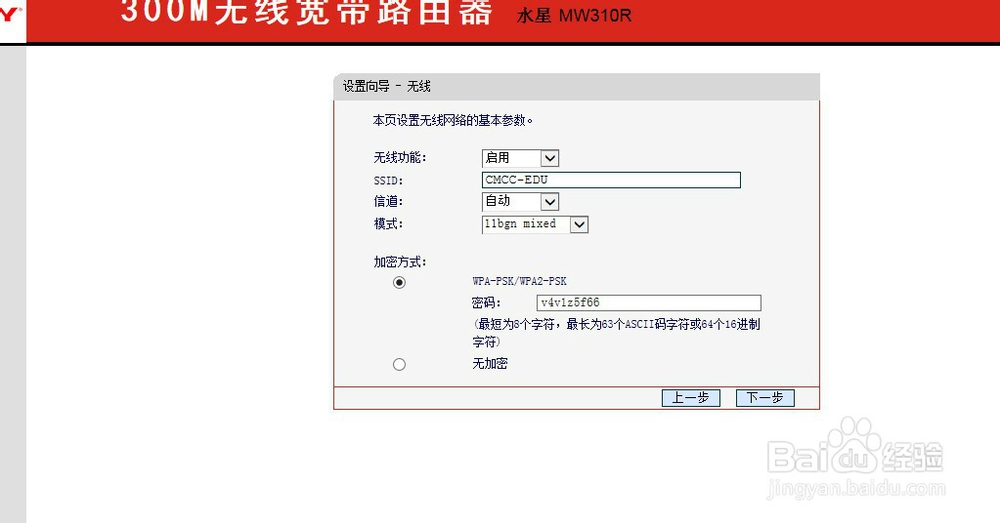
Task: Click the 下一步 next step button
Action: click(x=765, y=398)
